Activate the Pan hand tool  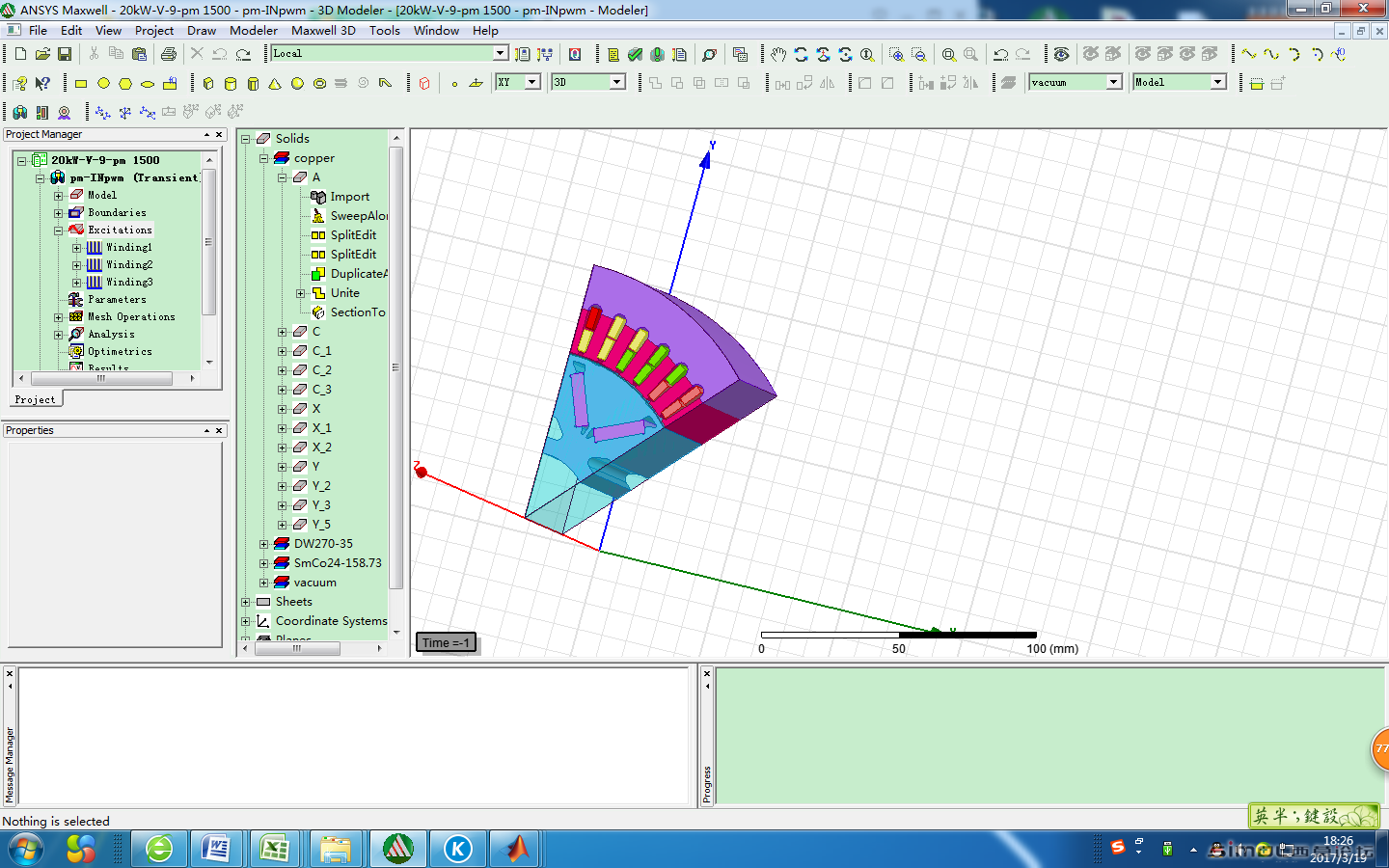pos(778,54)
